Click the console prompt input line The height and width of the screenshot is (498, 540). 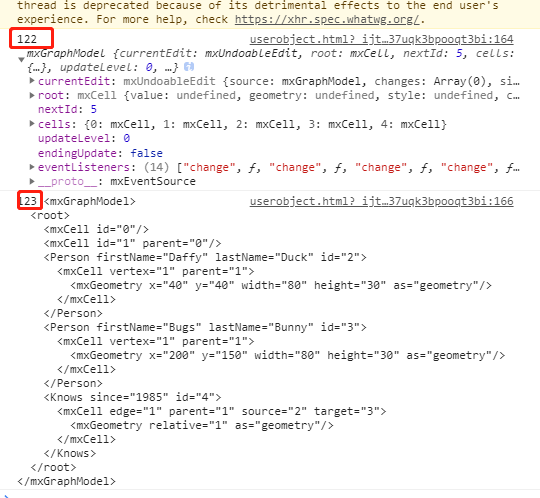point(270,495)
